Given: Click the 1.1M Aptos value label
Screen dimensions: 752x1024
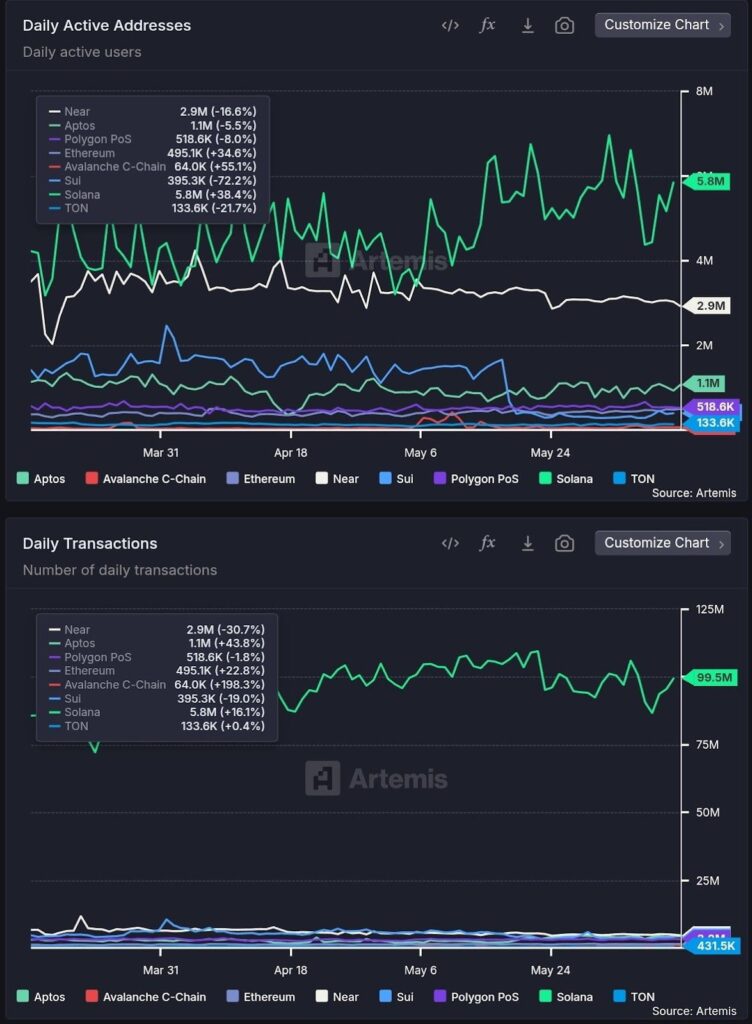Looking at the screenshot, I should tap(705, 383).
